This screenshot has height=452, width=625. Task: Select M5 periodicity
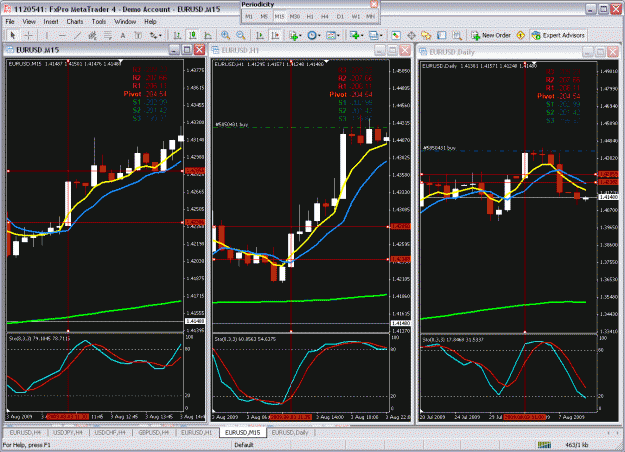(x=264, y=16)
